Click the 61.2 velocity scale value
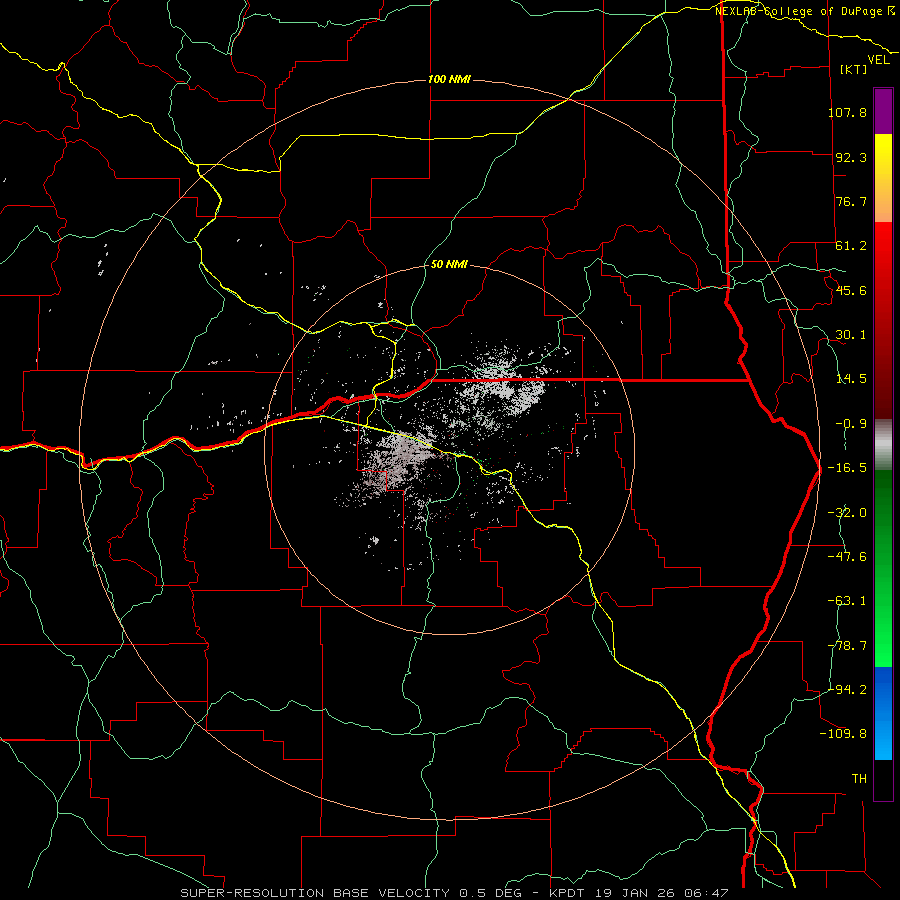This screenshot has width=900, height=900. tap(851, 246)
